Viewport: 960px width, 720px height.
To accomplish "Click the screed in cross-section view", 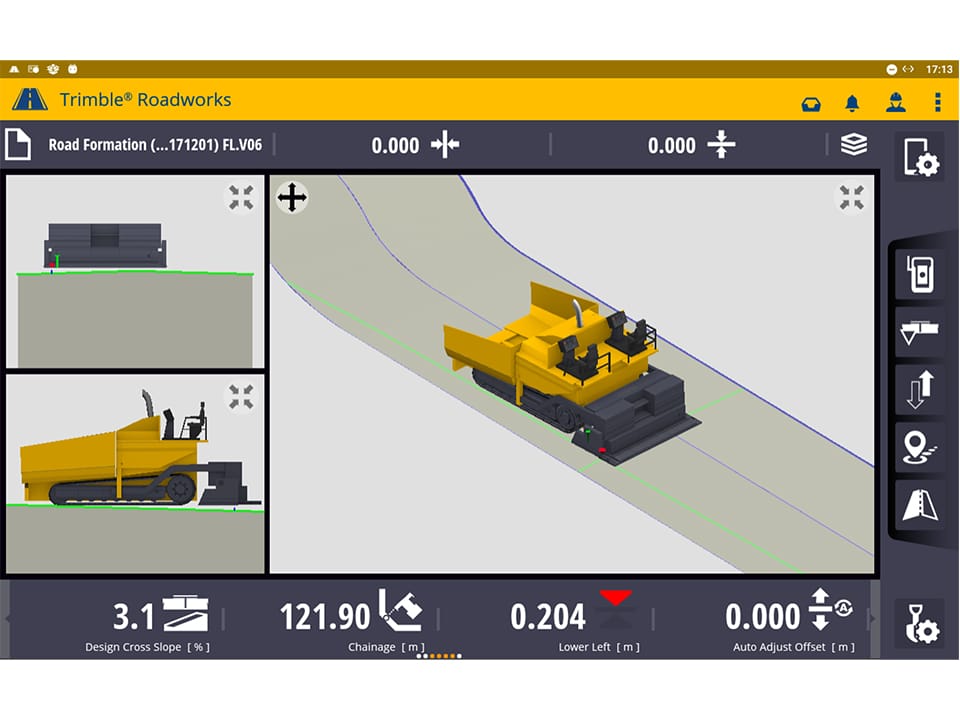I will pyautogui.click(x=105, y=246).
